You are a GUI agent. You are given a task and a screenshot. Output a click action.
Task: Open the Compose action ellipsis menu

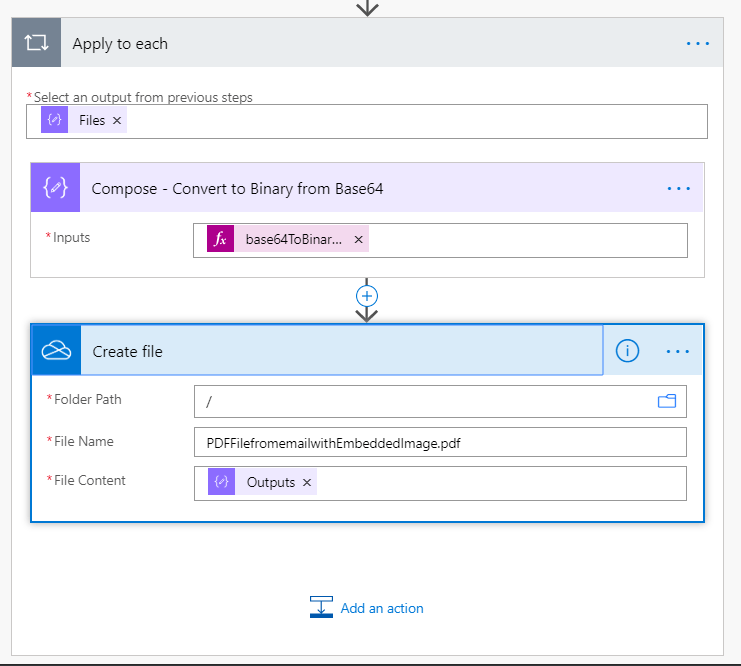tap(678, 188)
